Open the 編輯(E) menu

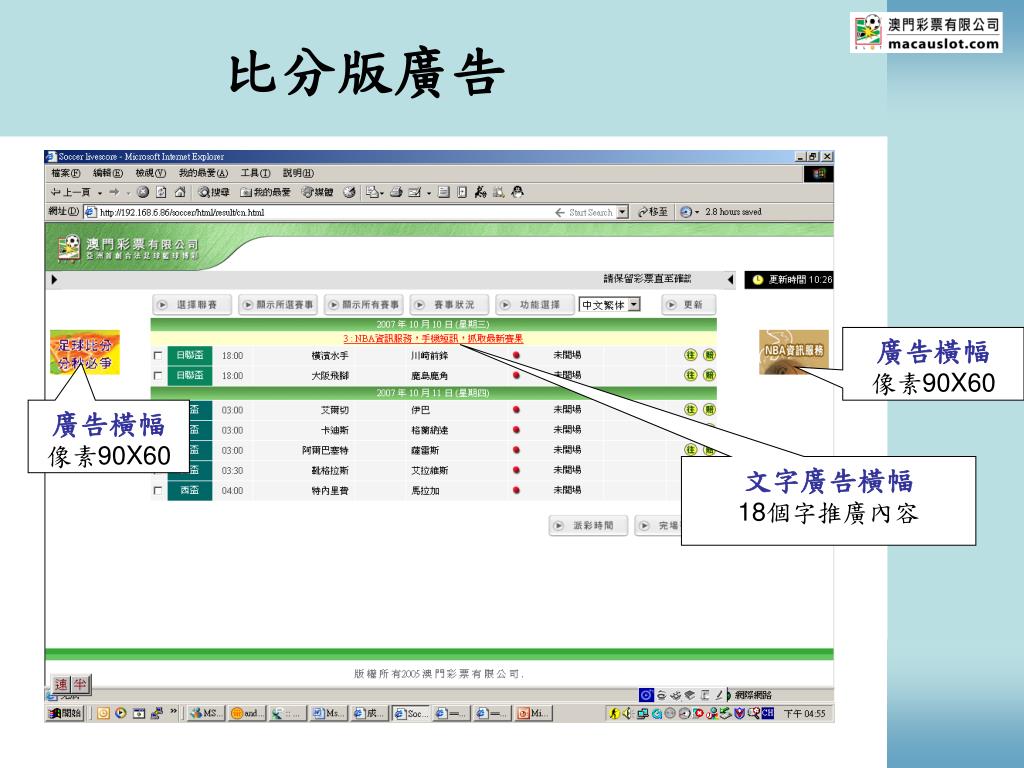point(108,173)
